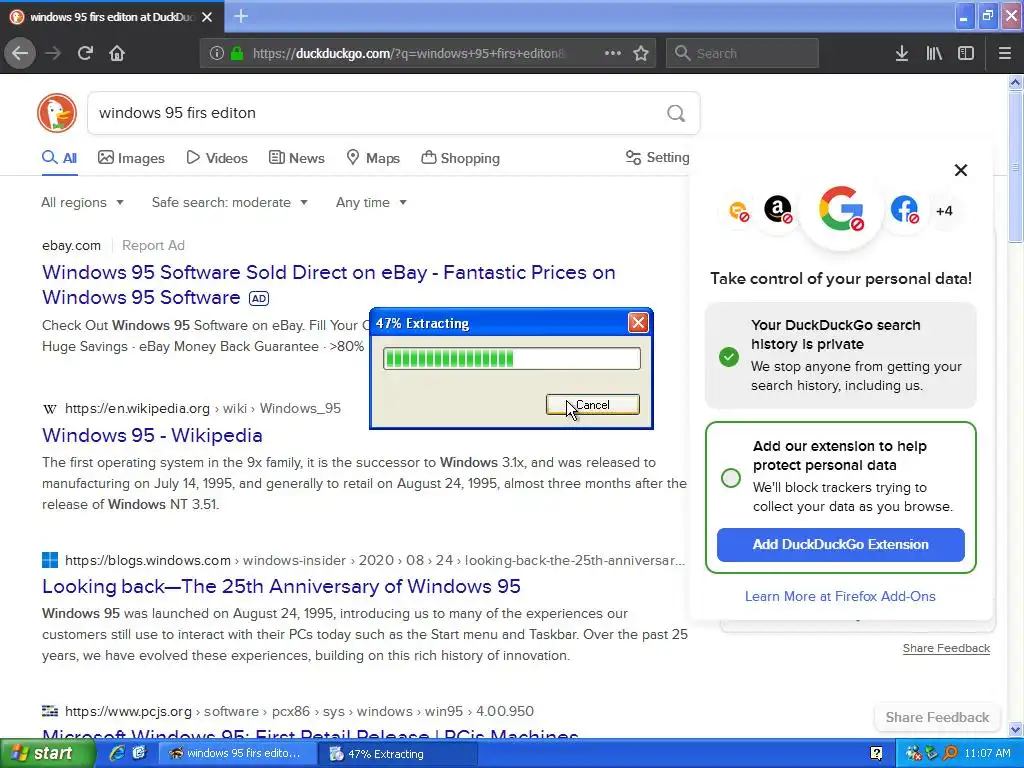This screenshot has height=768, width=1024.
Task: Click the green check next to private history
Action: [729, 357]
